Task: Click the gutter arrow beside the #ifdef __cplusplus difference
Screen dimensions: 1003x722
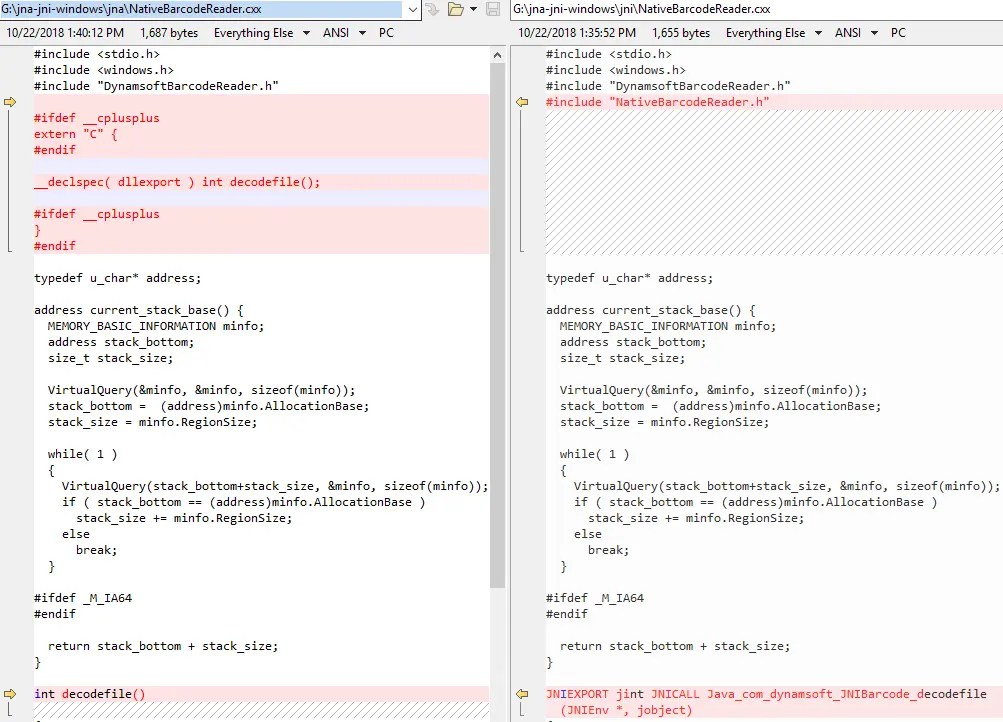Action: click(x=9, y=101)
